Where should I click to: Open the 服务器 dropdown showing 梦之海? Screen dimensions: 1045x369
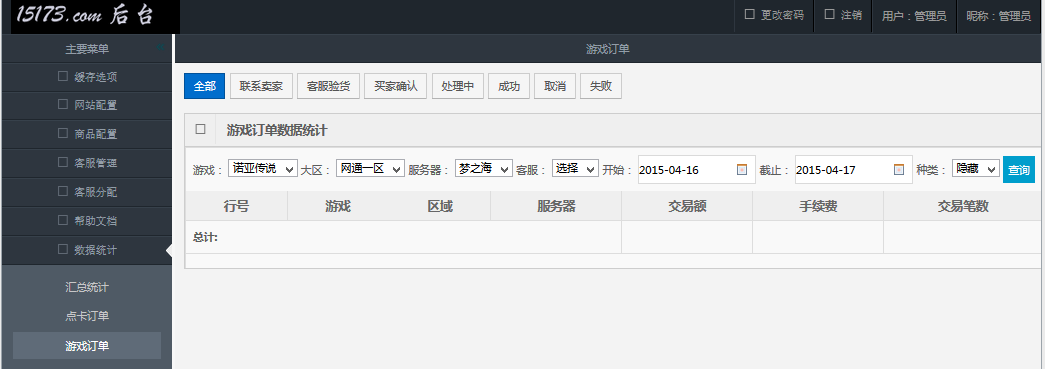point(484,169)
